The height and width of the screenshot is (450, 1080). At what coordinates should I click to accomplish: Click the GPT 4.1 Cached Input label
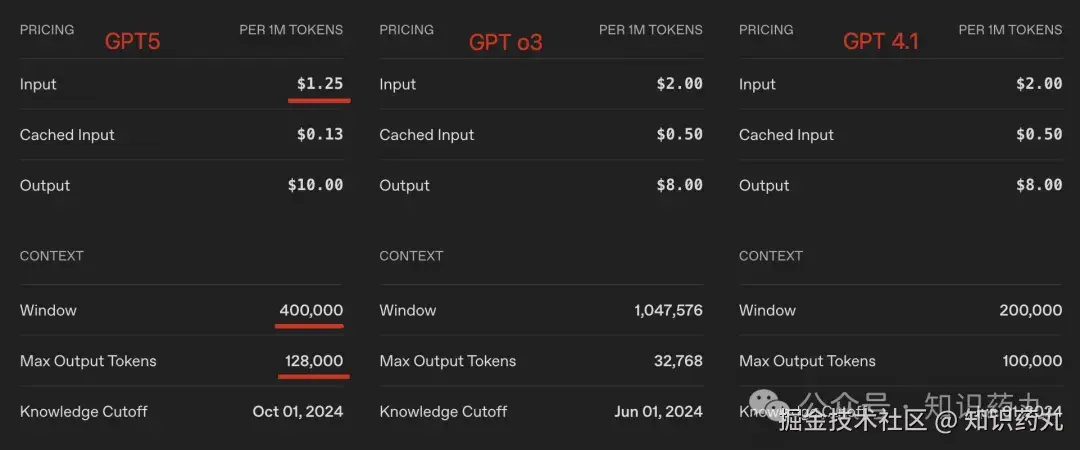click(786, 135)
